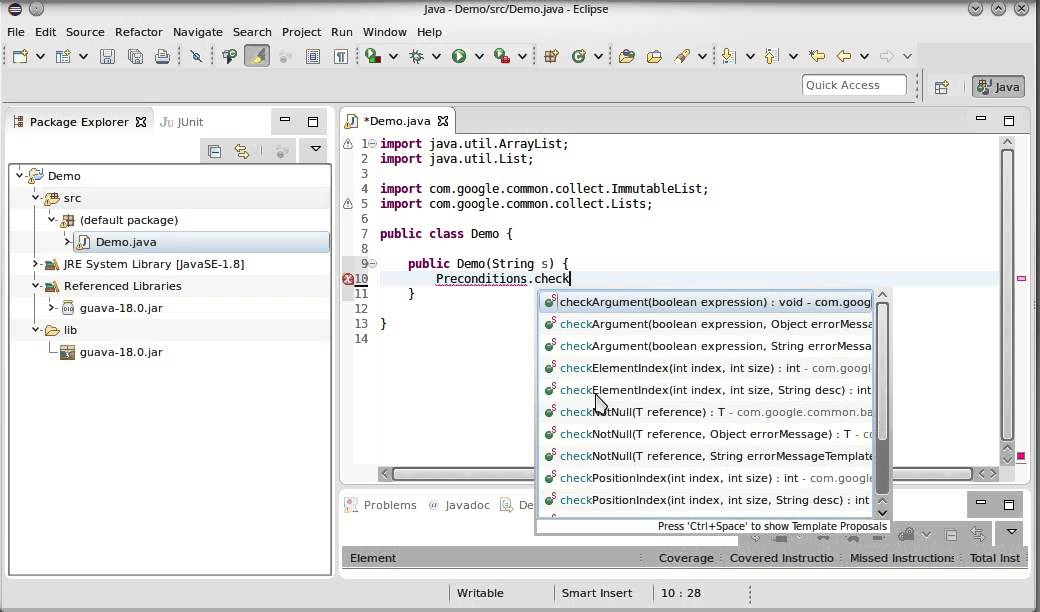The height and width of the screenshot is (612, 1040).
Task: Click the Coverage launch icon
Action: coord(373,56)
